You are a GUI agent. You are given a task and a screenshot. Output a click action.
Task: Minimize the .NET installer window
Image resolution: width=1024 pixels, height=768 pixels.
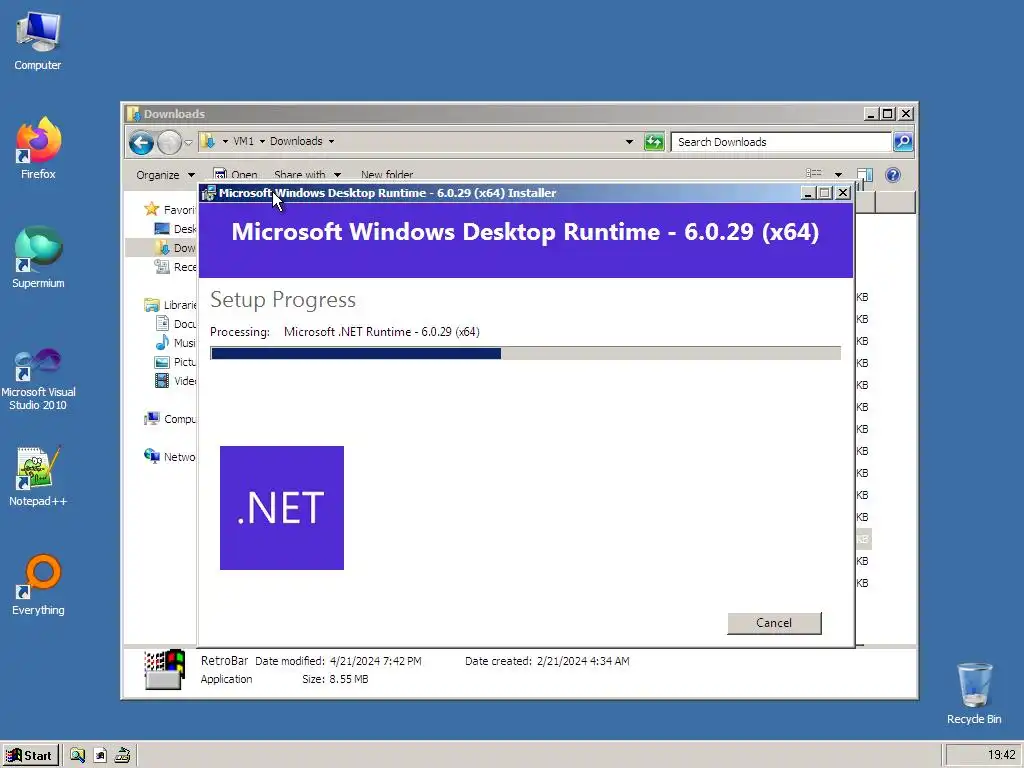point(807,193)
